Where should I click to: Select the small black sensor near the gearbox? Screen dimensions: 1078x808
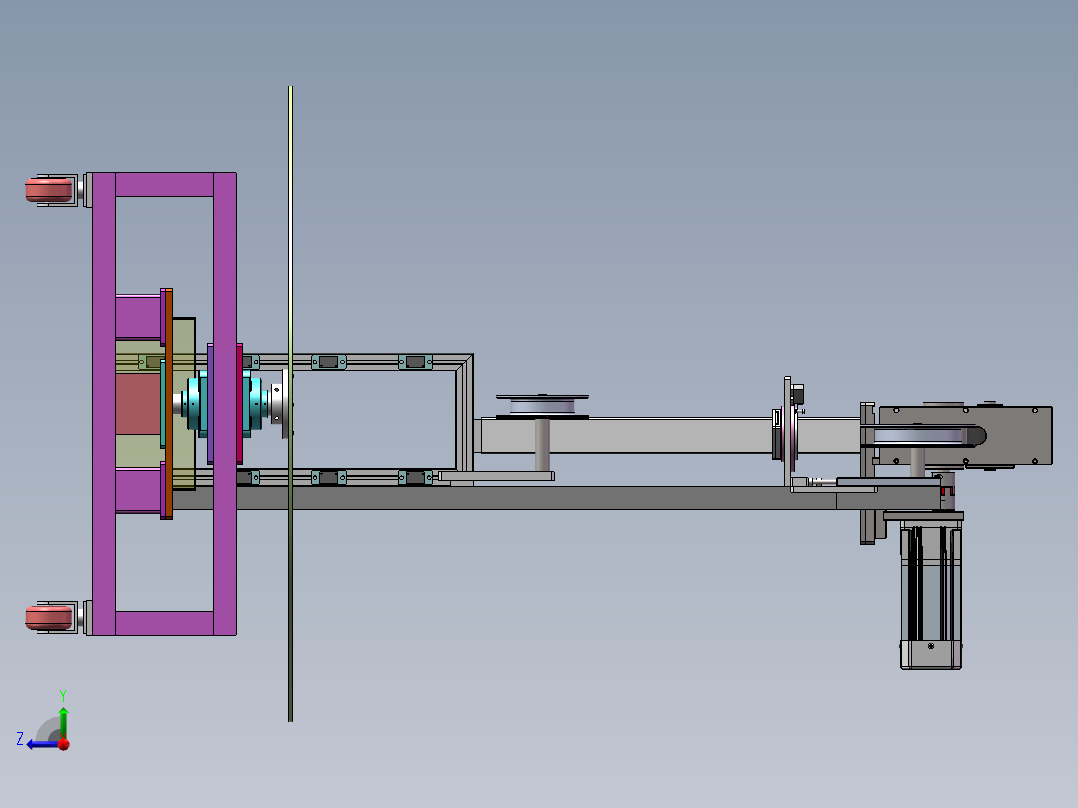click(x=798, y=395)
